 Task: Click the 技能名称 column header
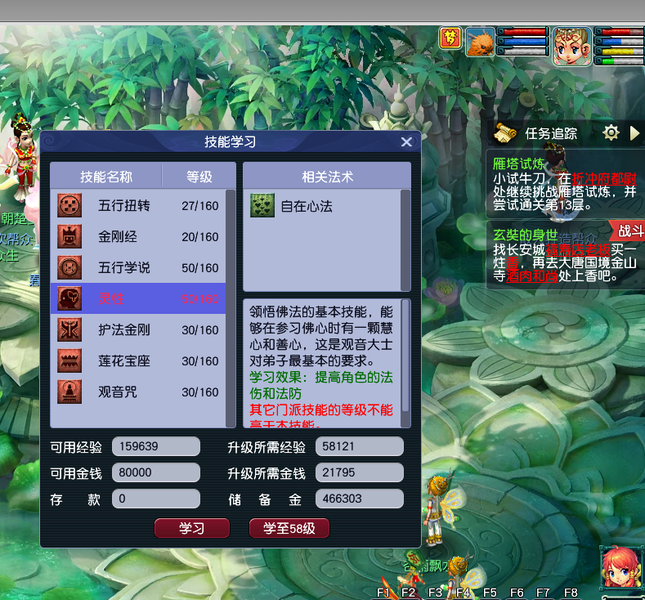tap(106, 177)
